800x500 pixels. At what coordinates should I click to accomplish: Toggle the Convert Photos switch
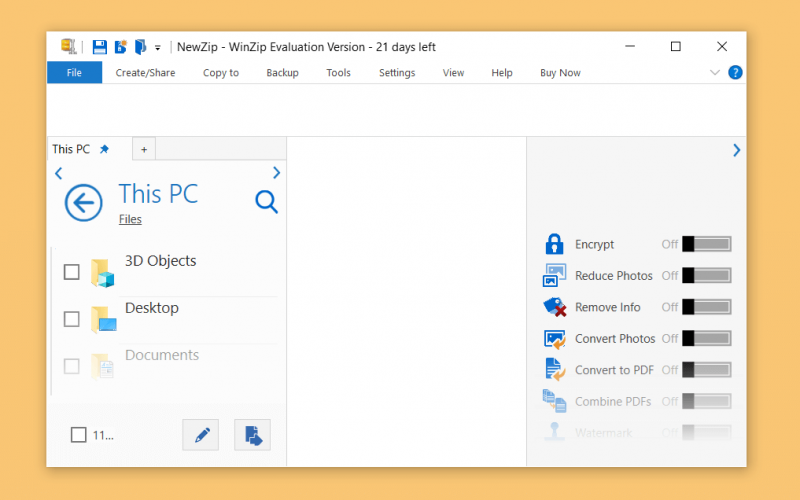point(707,338)
